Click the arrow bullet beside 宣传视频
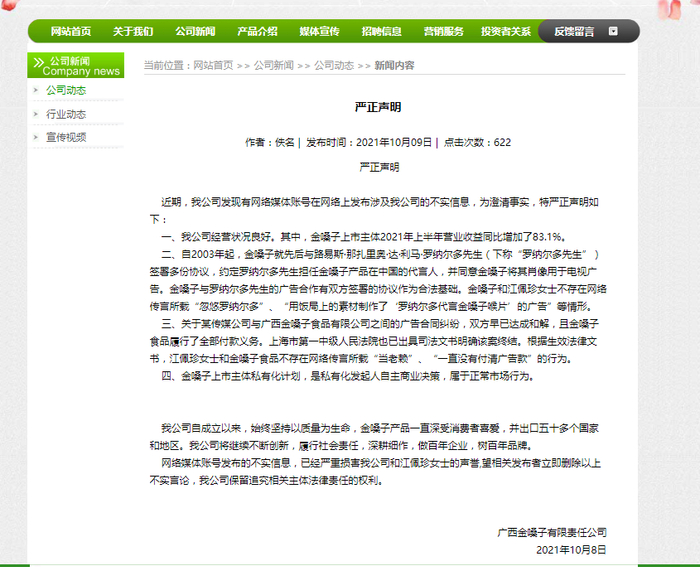Image resolution: width=700 pixels, height=567 pixels. (x=36, y=137)
